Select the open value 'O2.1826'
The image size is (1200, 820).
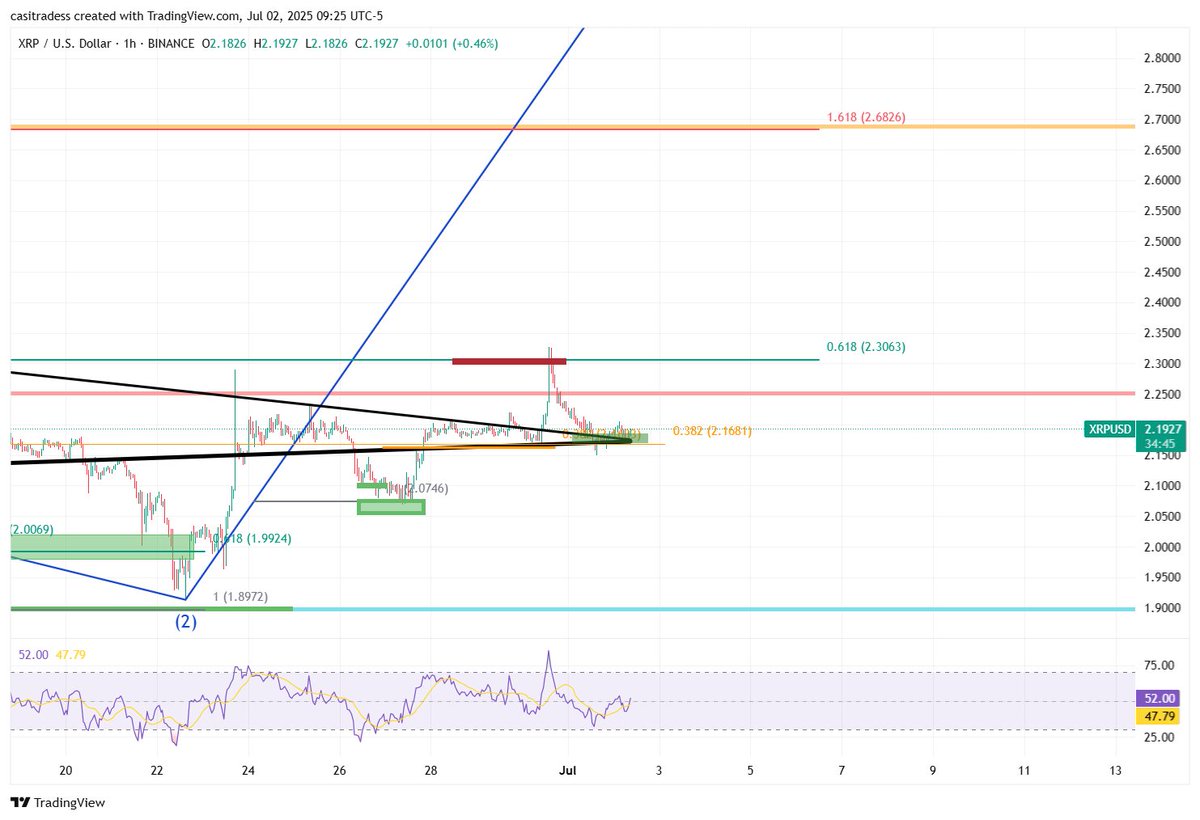(225, 44)
